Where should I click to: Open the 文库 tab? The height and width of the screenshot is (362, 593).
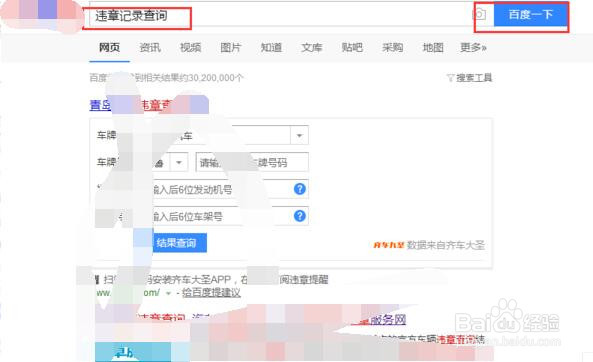point(312,48)
